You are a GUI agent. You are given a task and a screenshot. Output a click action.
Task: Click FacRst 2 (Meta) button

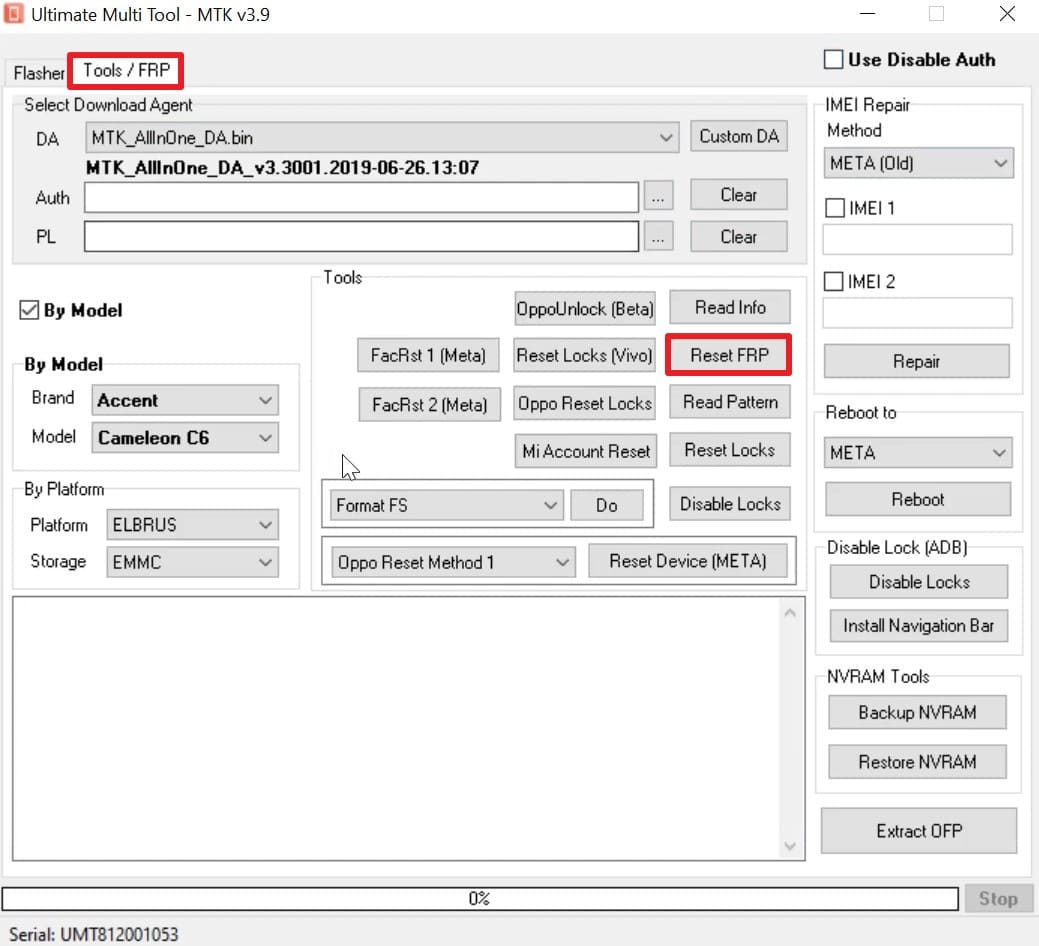pyautogui.click(x=429, y=404)
